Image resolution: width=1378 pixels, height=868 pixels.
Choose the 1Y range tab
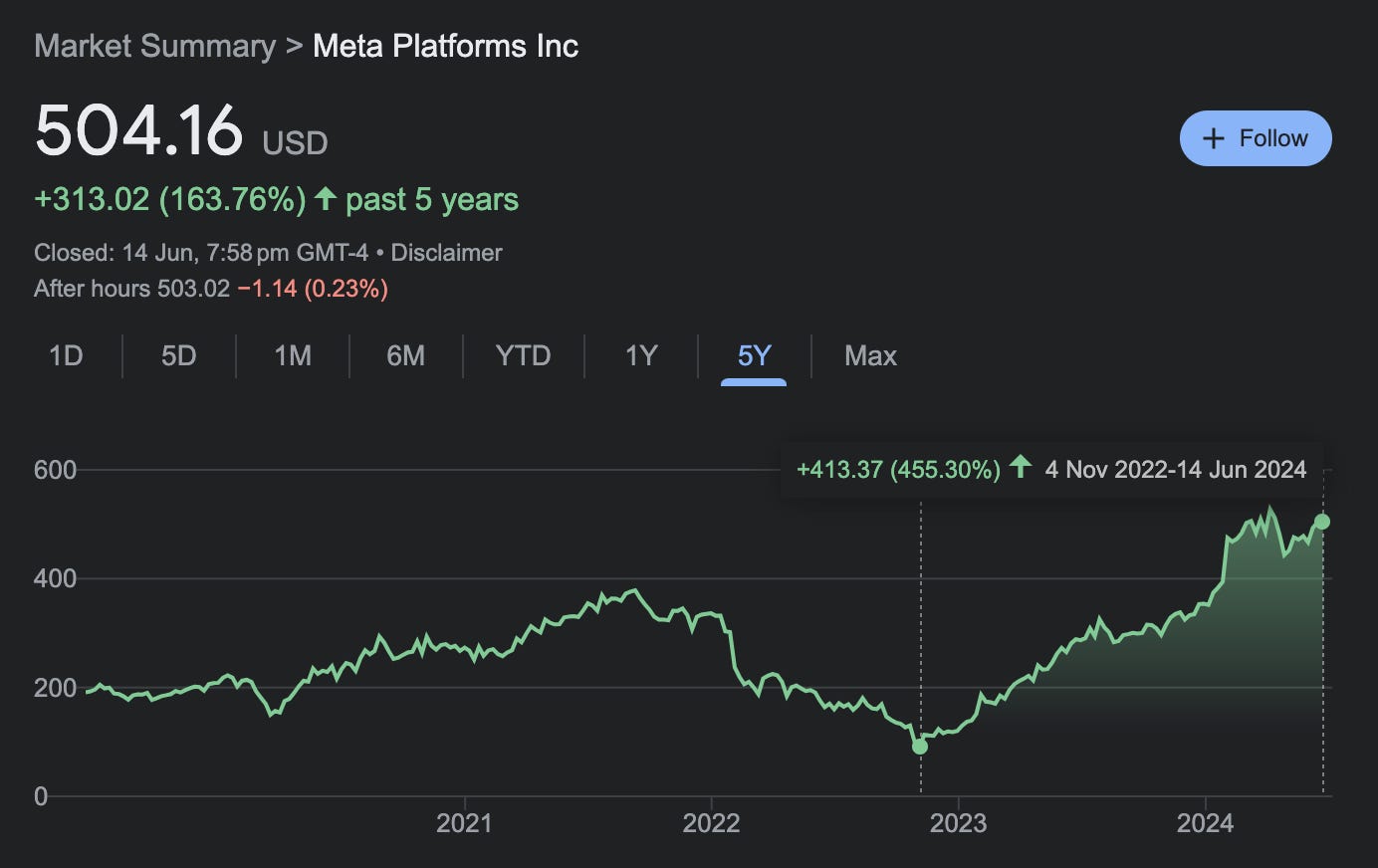coord(641,355)
